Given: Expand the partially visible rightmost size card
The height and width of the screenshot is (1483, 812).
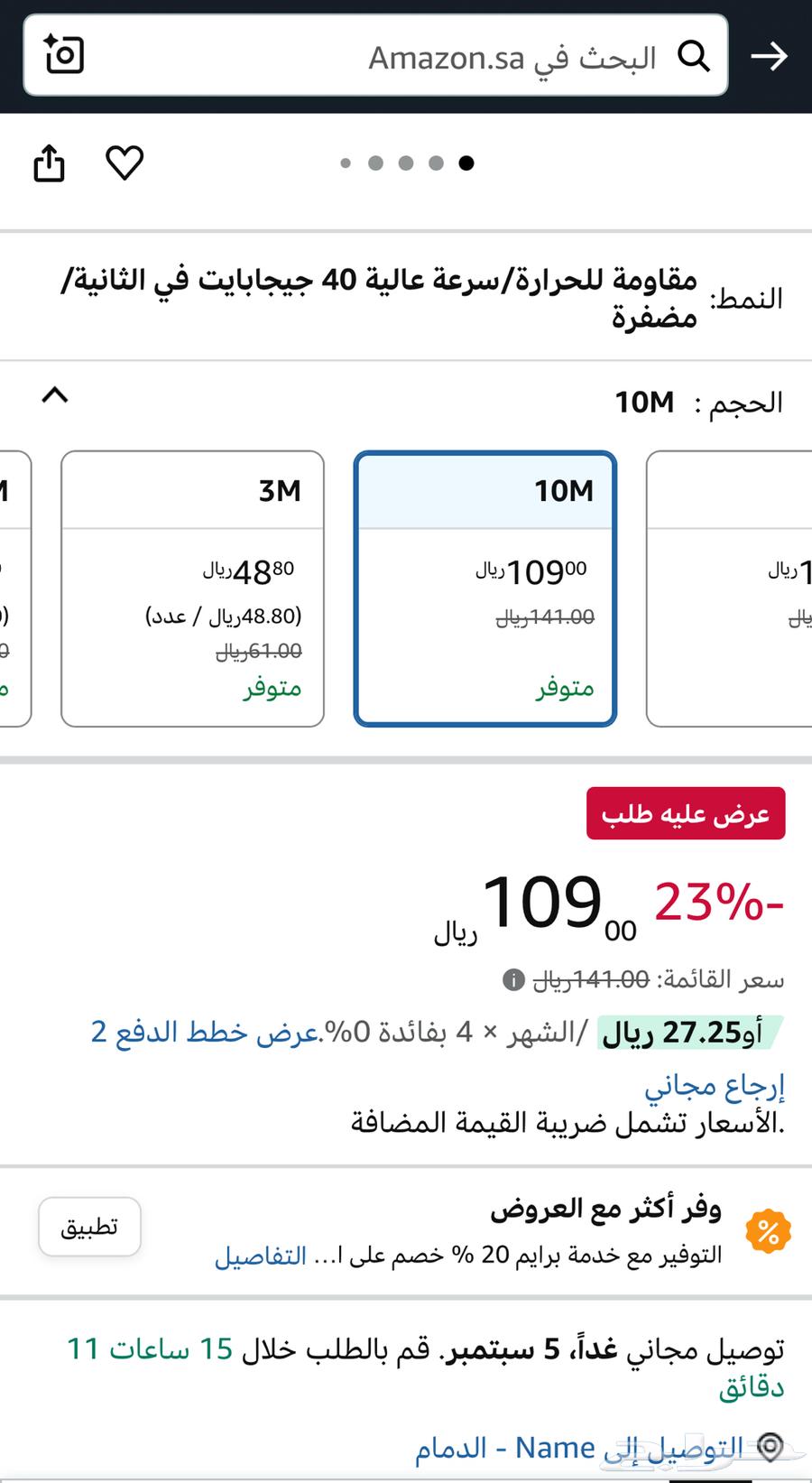Looking at the screenshot, I should [729, 589].
